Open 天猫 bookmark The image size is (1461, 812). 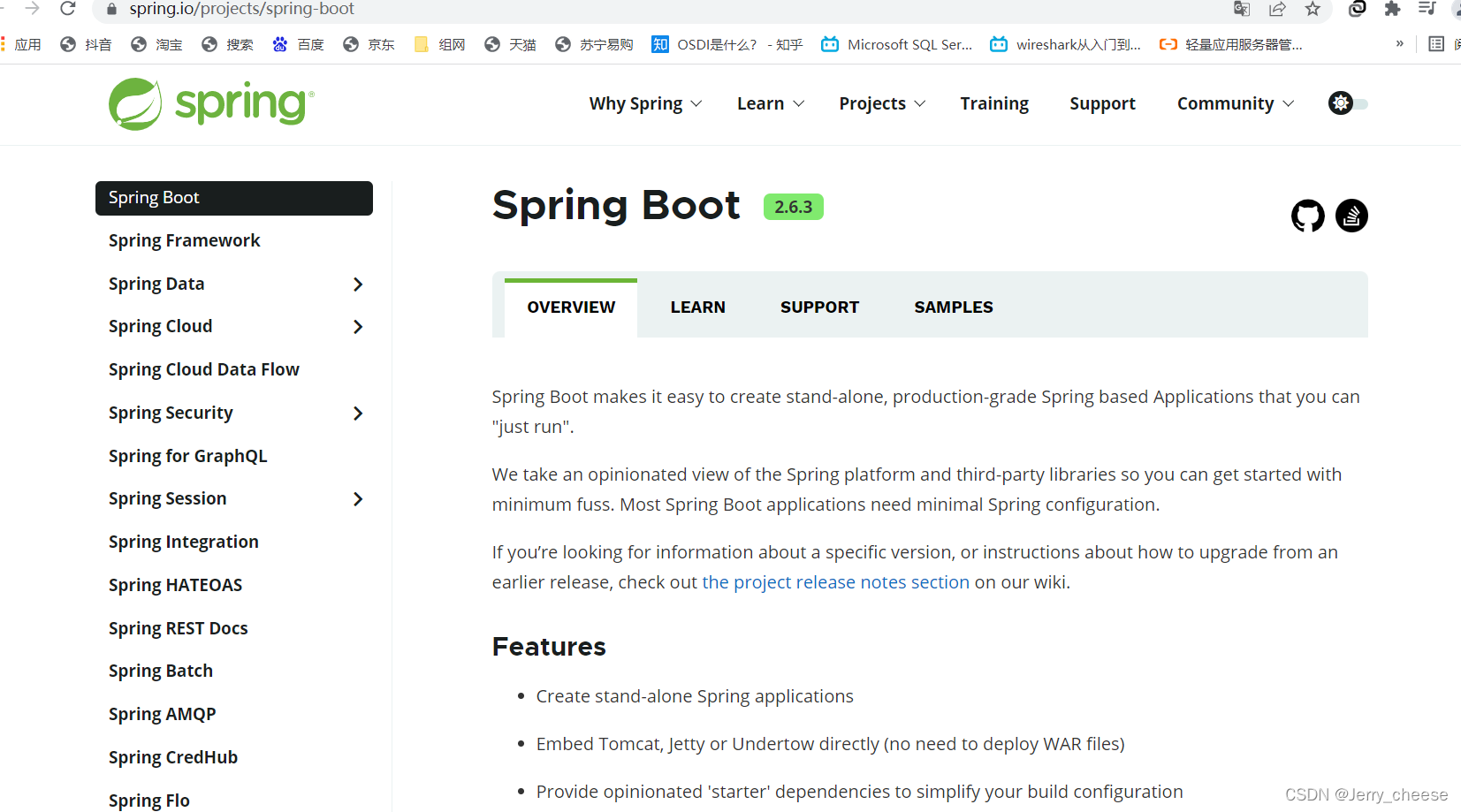[510, 44]
